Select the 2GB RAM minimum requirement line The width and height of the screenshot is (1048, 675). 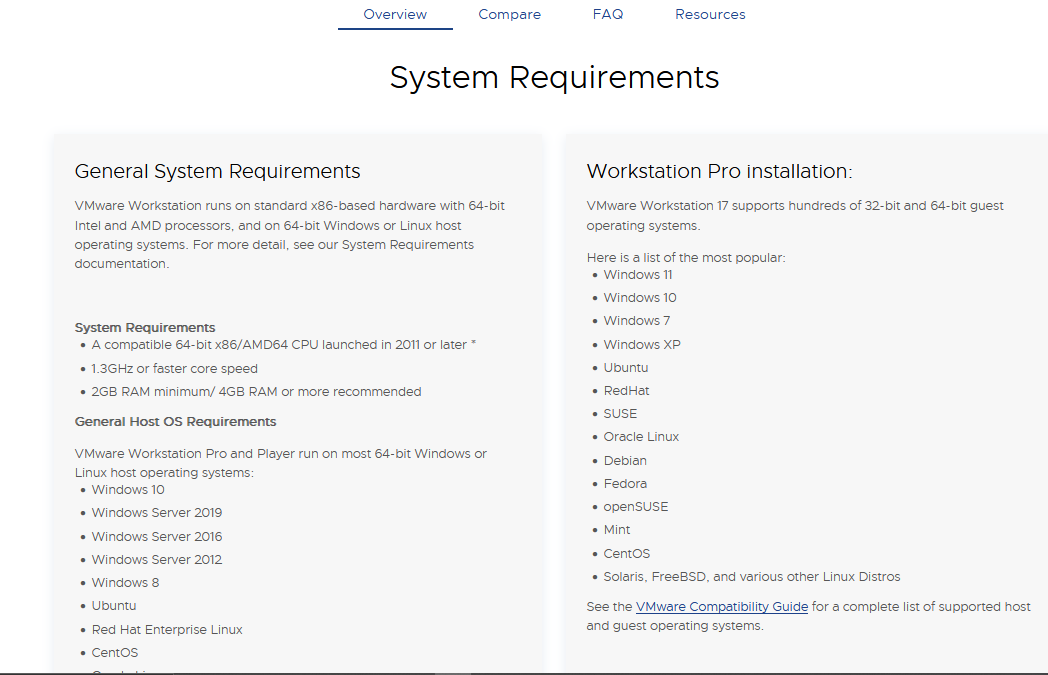click(x=256, y=392)
